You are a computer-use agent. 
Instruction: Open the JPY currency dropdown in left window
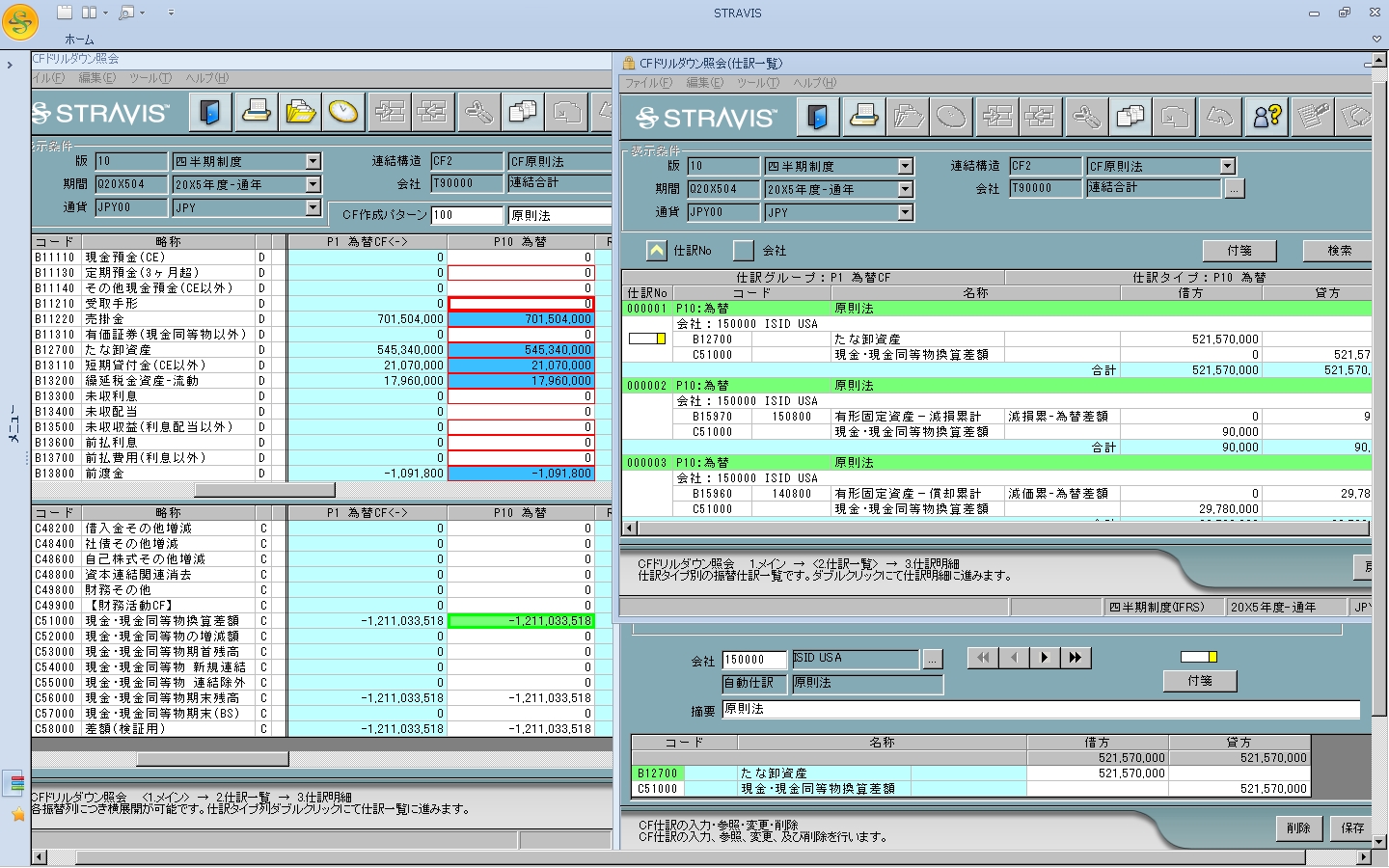click(x=313, y=207)
